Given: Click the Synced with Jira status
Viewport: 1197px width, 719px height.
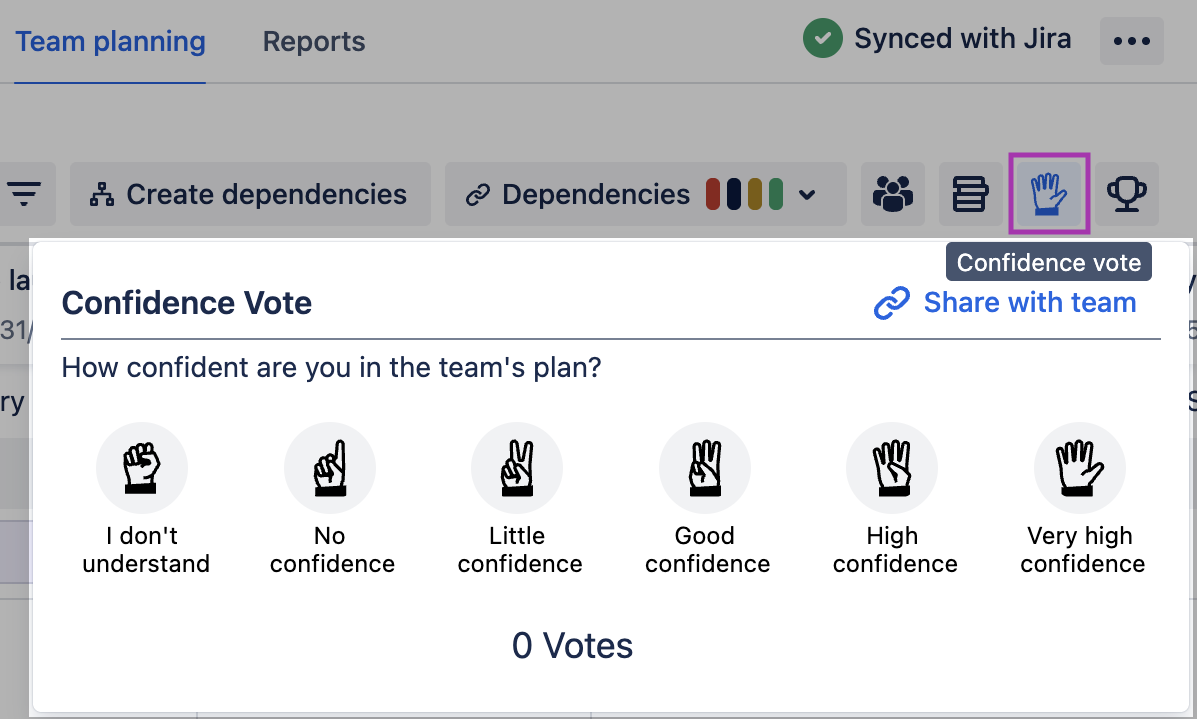Looking at the screenshot, I should pyautogui.click(x=938, y=40).
